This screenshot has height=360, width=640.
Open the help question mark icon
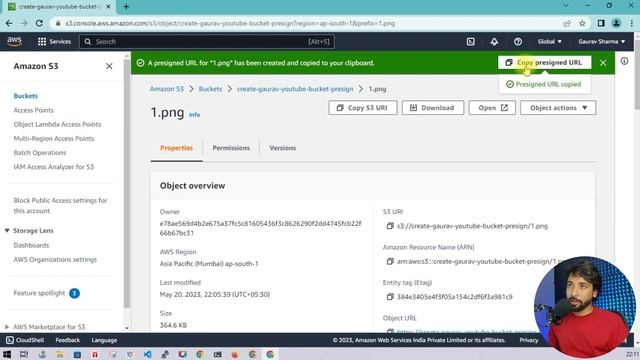[x=518, y=42]
